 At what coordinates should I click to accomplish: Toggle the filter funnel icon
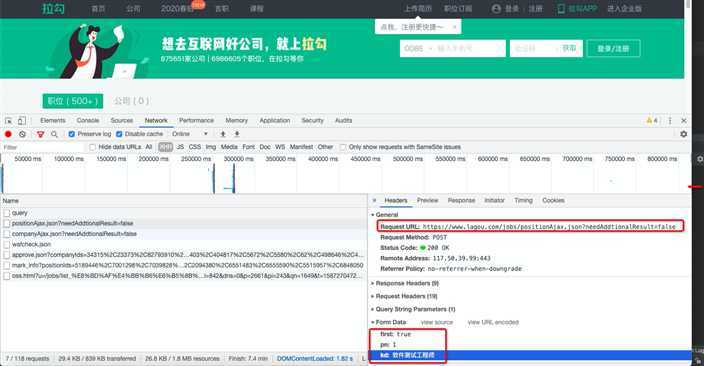coord(41,134)
